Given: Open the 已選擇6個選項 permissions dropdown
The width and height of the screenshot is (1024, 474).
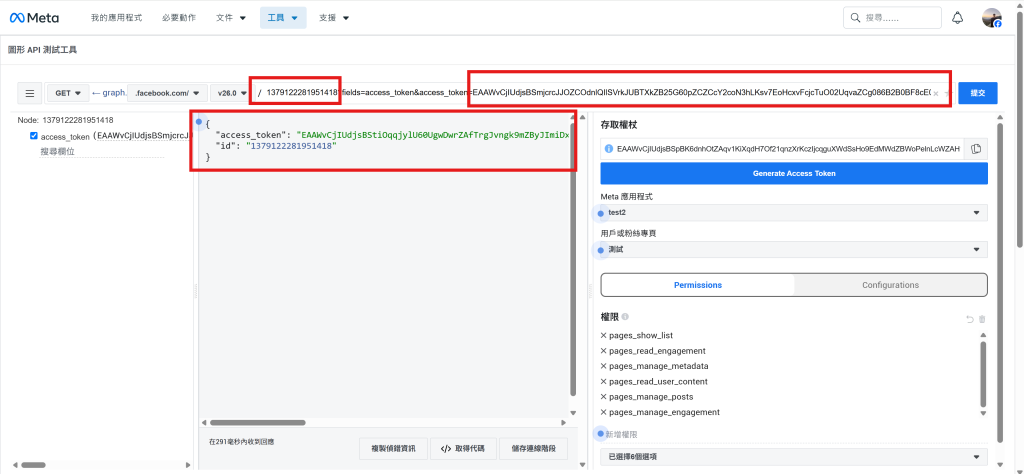Looking at the screenshot, I should tap(793, 457).
